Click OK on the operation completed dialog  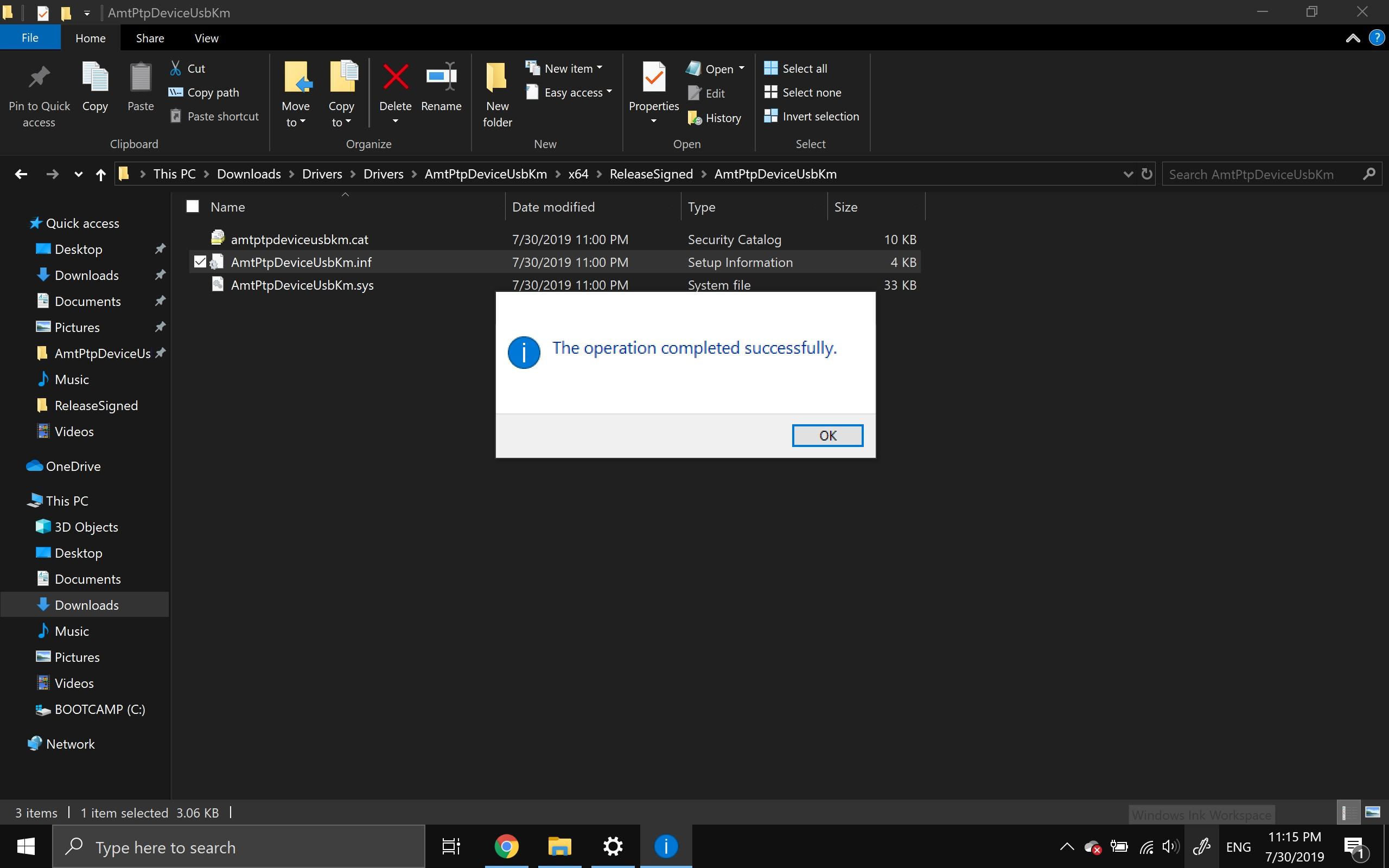pos(827,435)
